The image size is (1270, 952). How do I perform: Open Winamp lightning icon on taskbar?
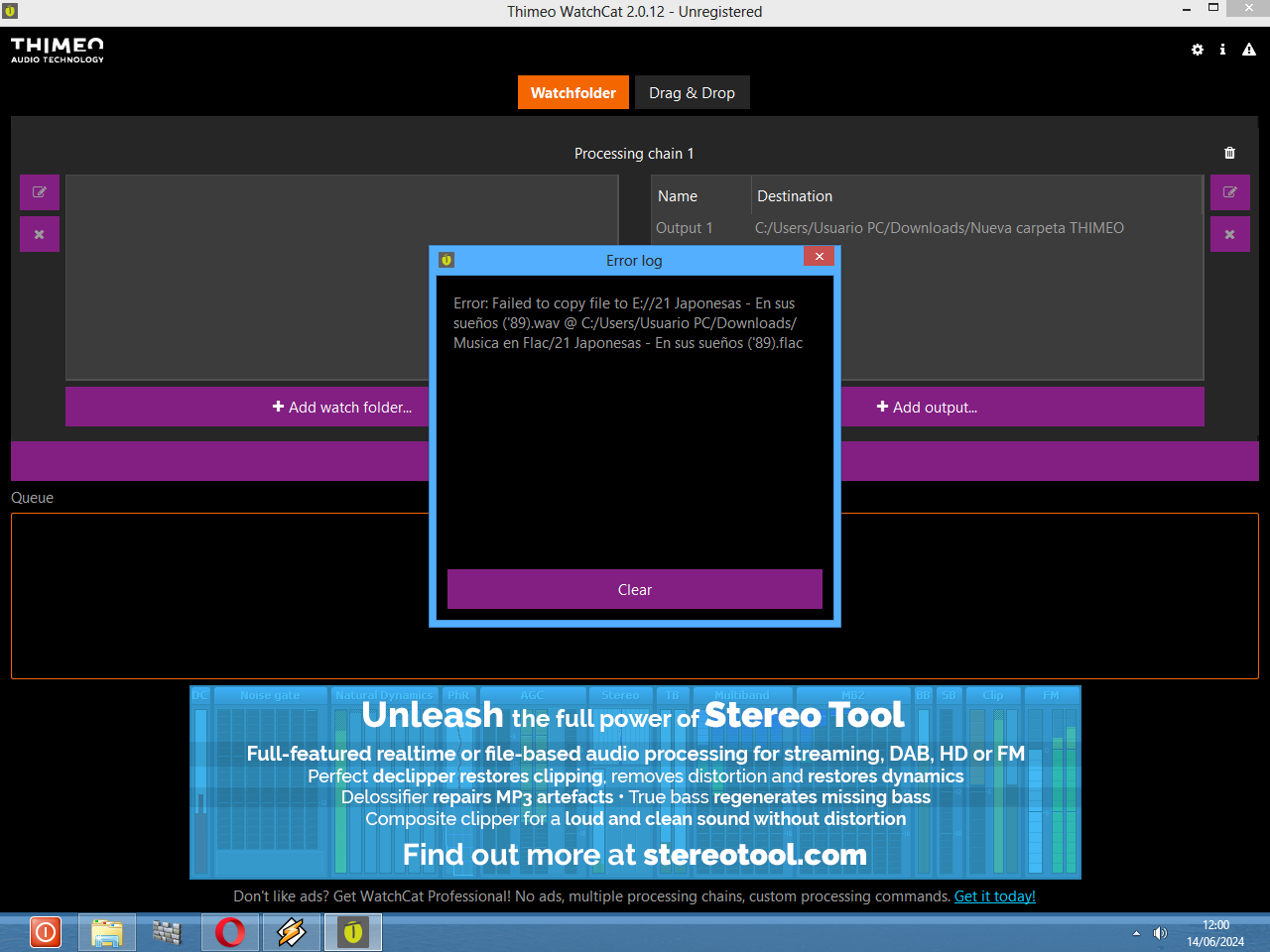click(292, 932)
